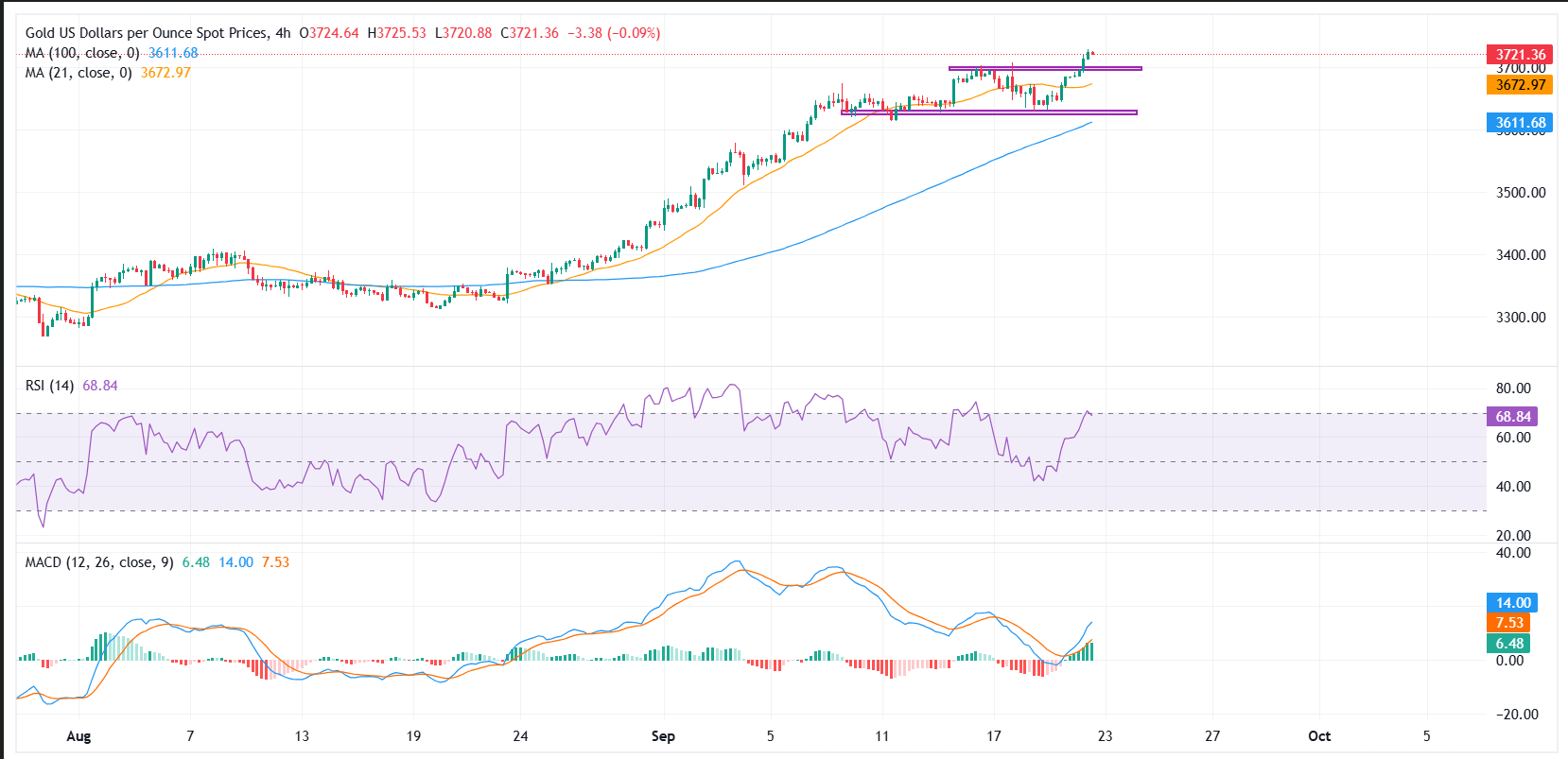Click the MA (100, close, 0) indicator label
The image size is (1568, 759).
82,53
